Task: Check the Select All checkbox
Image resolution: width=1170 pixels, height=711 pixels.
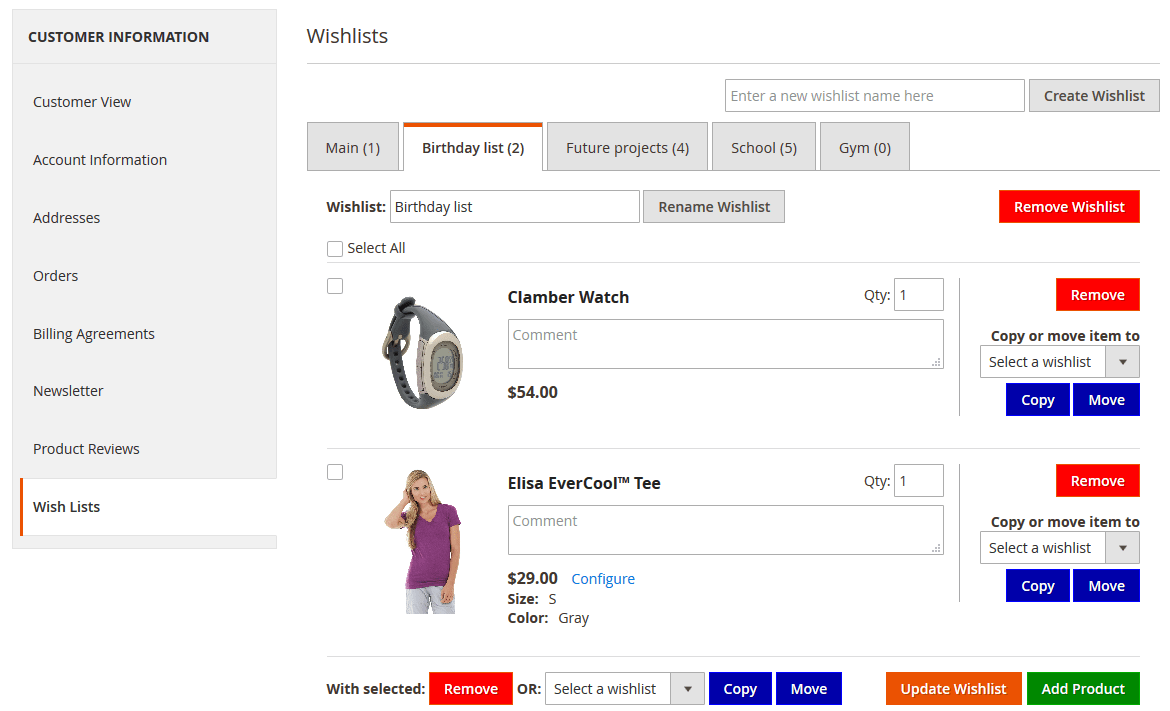Action: click(335, 248)
